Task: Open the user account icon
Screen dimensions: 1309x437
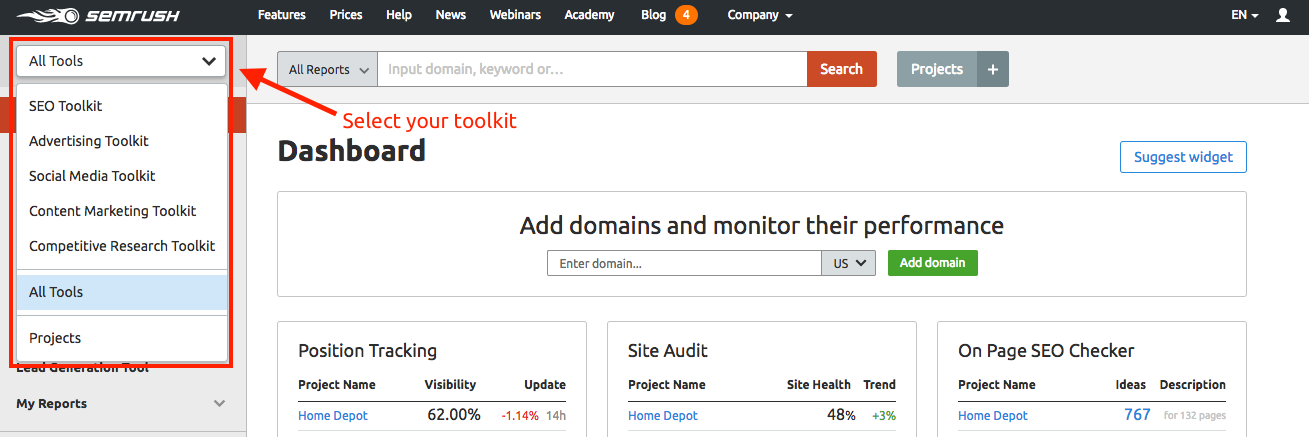Action: (x=1283, y=15)
